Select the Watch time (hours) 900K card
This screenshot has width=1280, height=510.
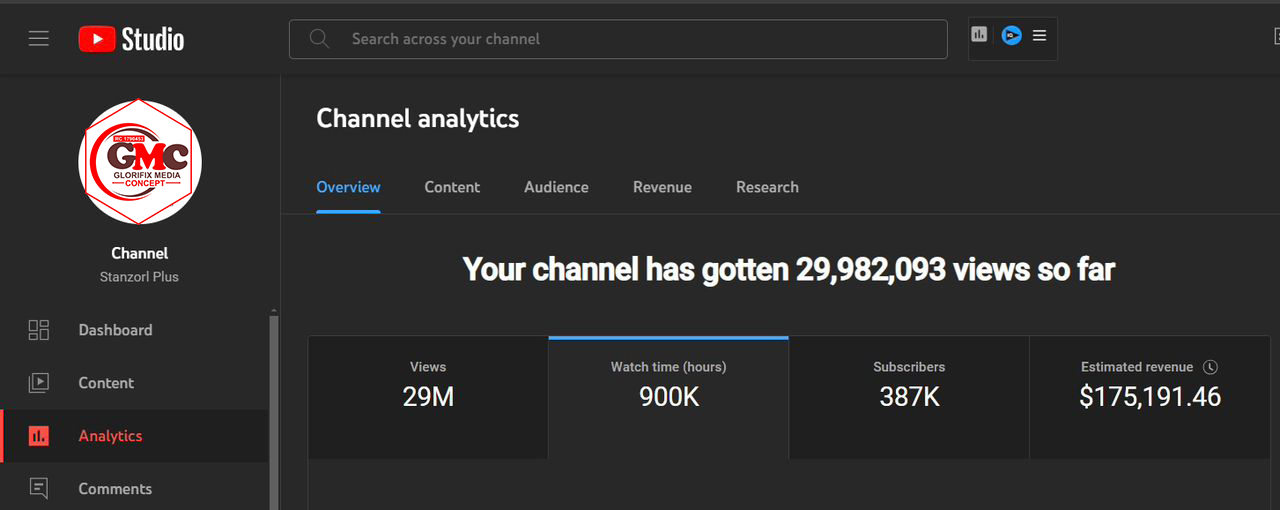point(669,397)
